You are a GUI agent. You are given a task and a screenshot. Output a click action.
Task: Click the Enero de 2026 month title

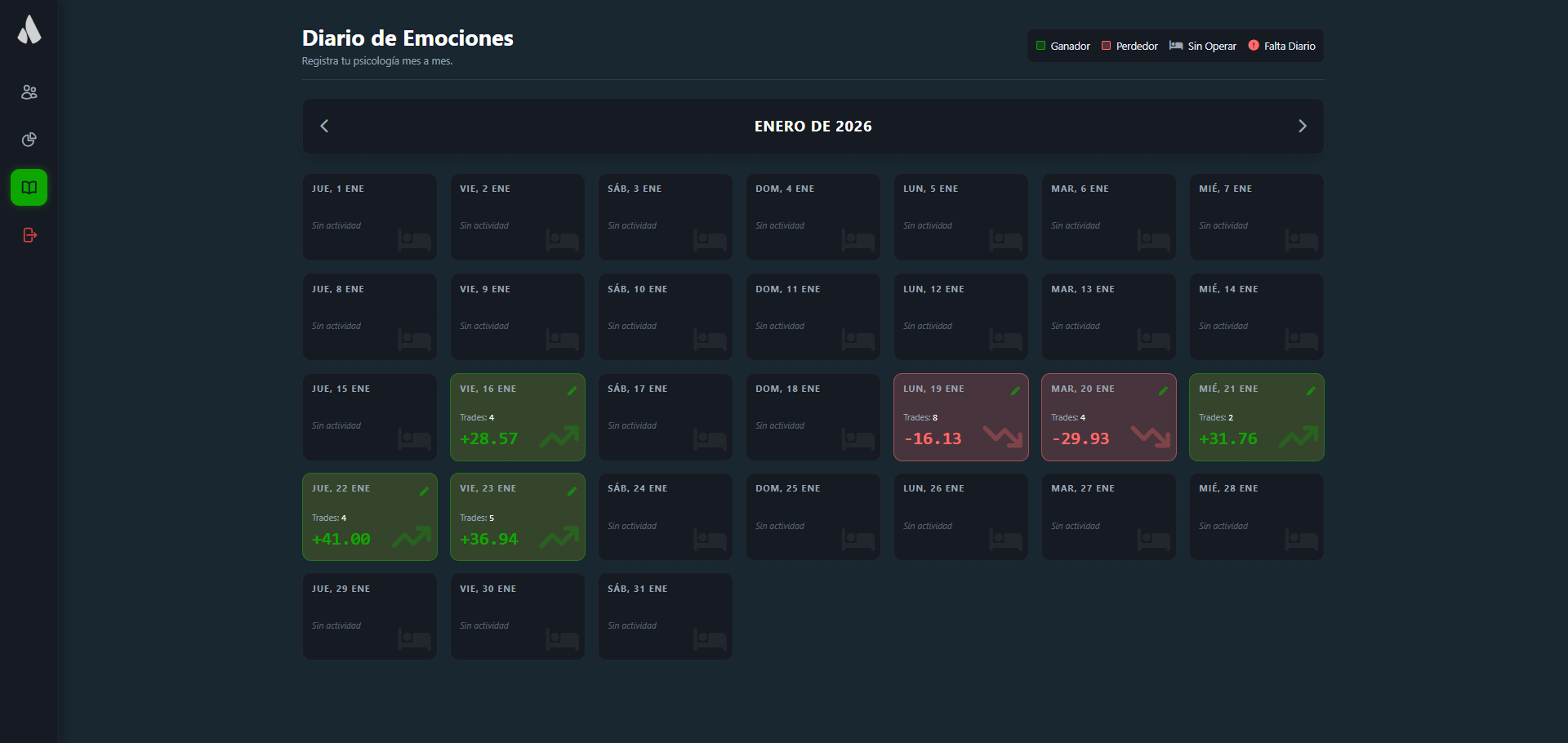pos(813,127)
